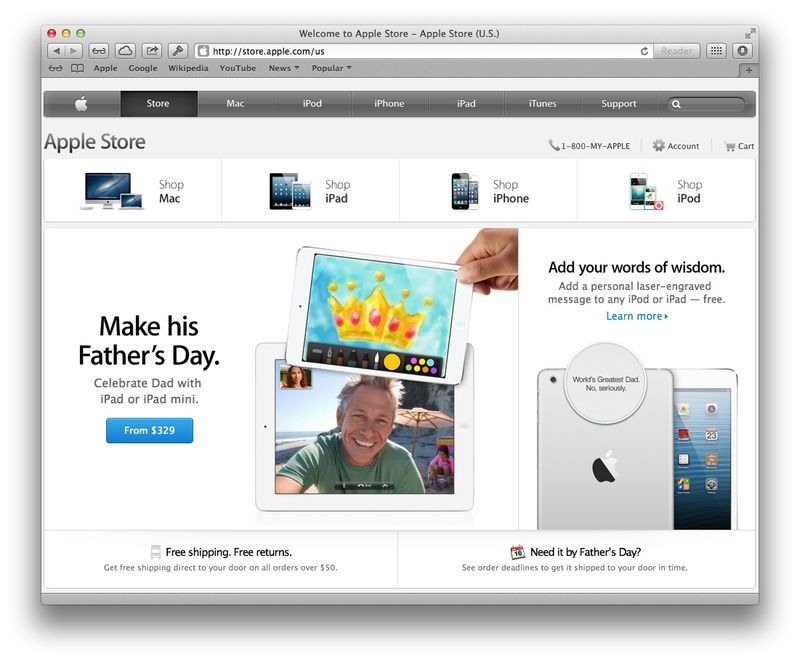Screen dimensions: 800x662
Task: Click Free shipping. Free returns. heading
Action: pyautogui.click(x=229, y=552)
